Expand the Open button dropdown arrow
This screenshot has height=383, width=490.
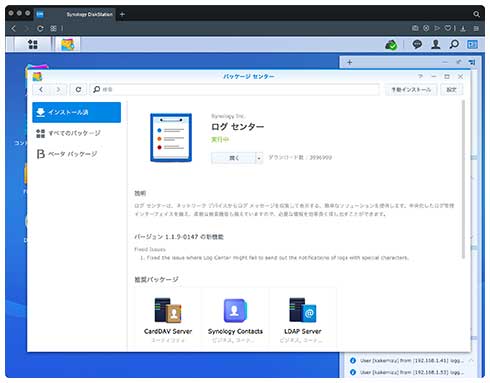click(259, 158)
